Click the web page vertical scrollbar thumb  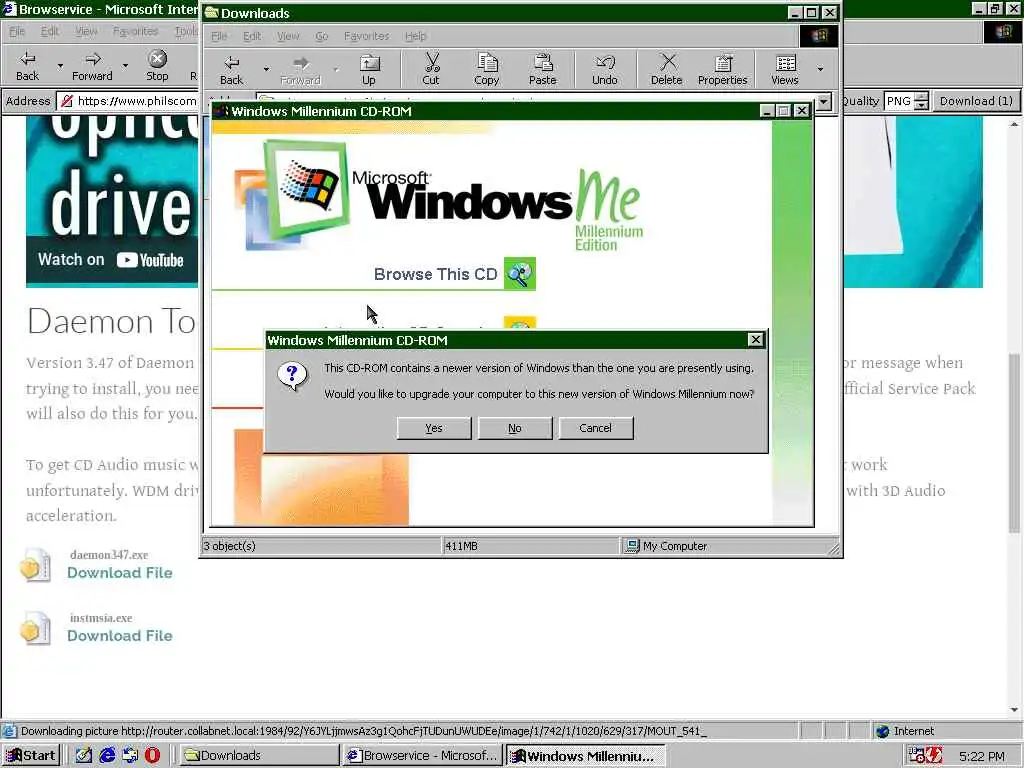point(1014,443)
